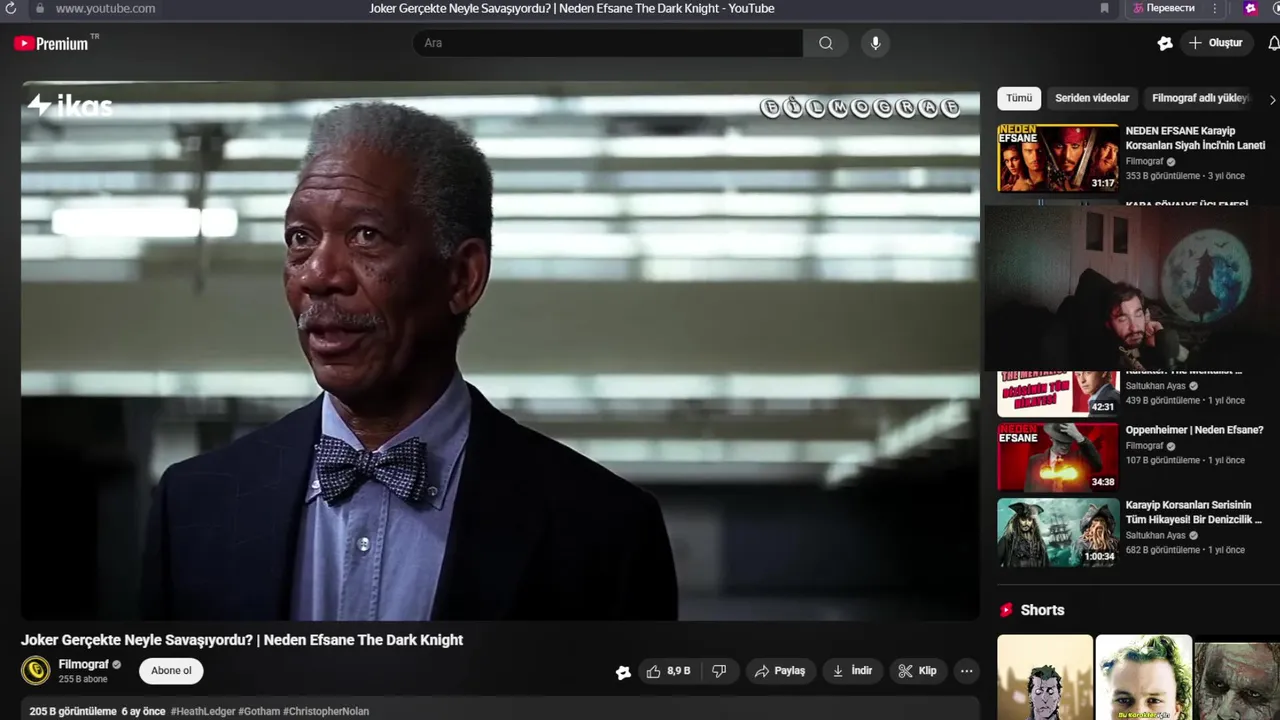Open Karayip Korsanları Serisinin Tüm Hikayesi title

(x=1194, y=512)
